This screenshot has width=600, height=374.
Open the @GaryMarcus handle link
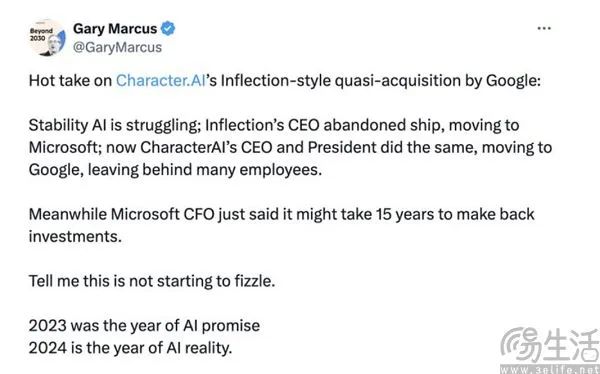(117, 47)
